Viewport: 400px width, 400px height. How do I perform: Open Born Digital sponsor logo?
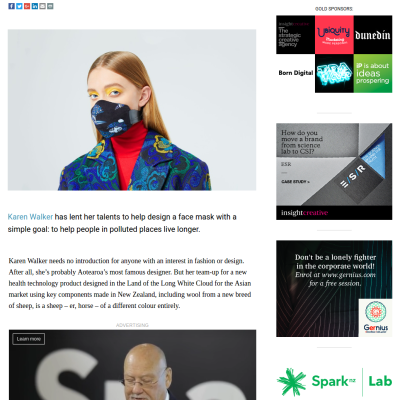coord(295,73)
